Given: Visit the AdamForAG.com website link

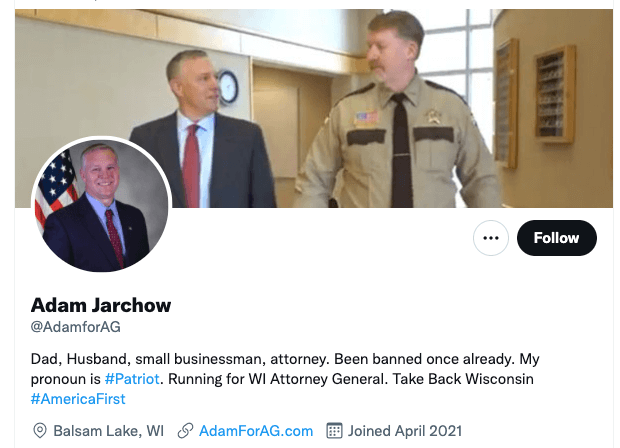Looking at the screenshot, I should [x=256, y=431].
